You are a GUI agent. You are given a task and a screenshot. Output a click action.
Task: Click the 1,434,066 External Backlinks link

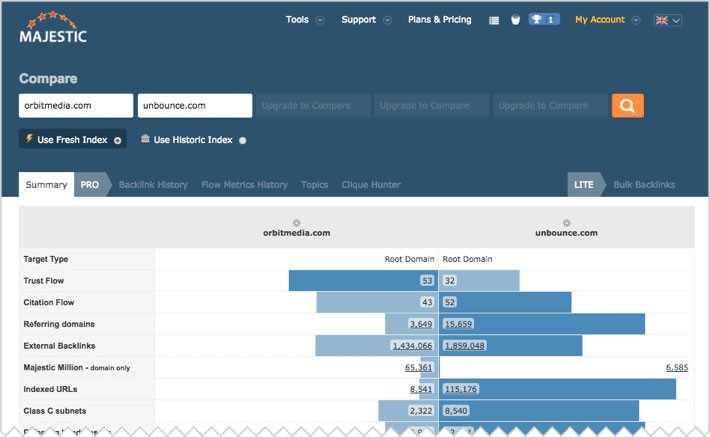(x=412, y=345)
